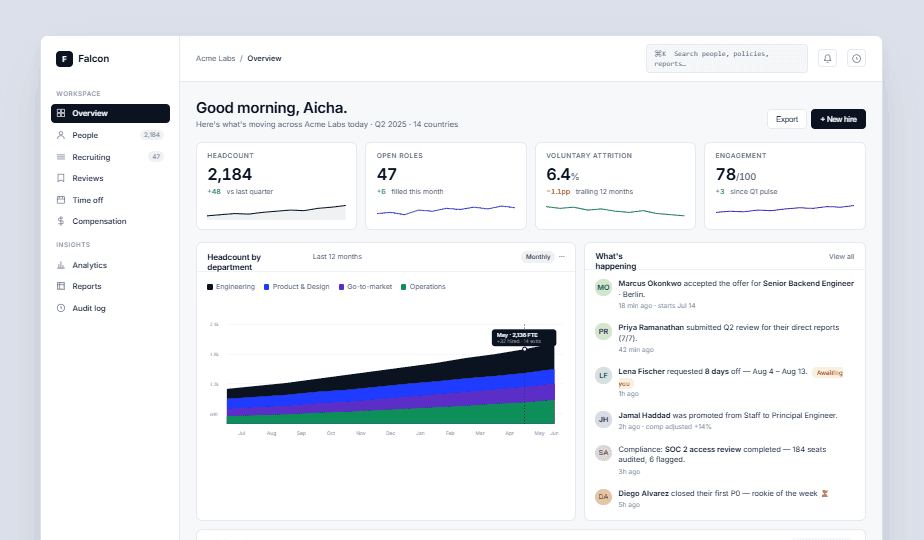Go to Recruiting in the sidebar

tap(110, 157)
